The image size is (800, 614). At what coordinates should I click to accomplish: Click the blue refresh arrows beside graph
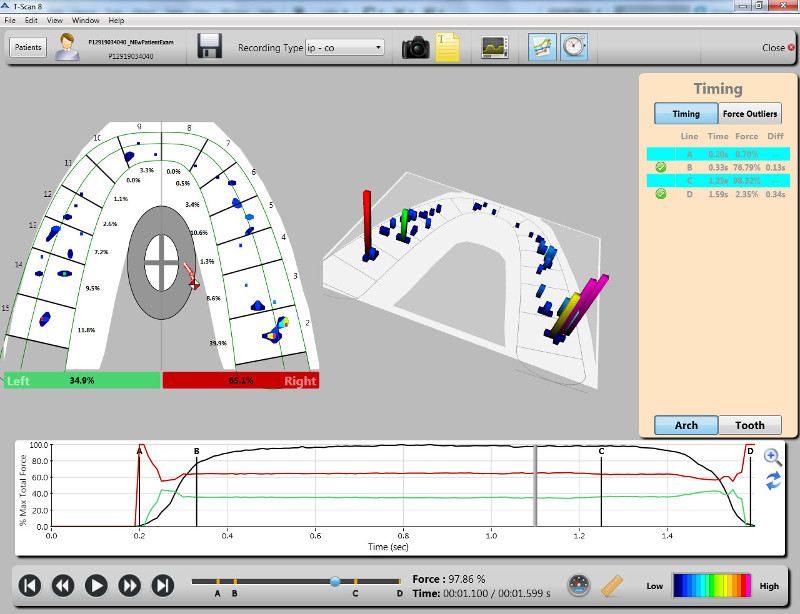(772, 482)
